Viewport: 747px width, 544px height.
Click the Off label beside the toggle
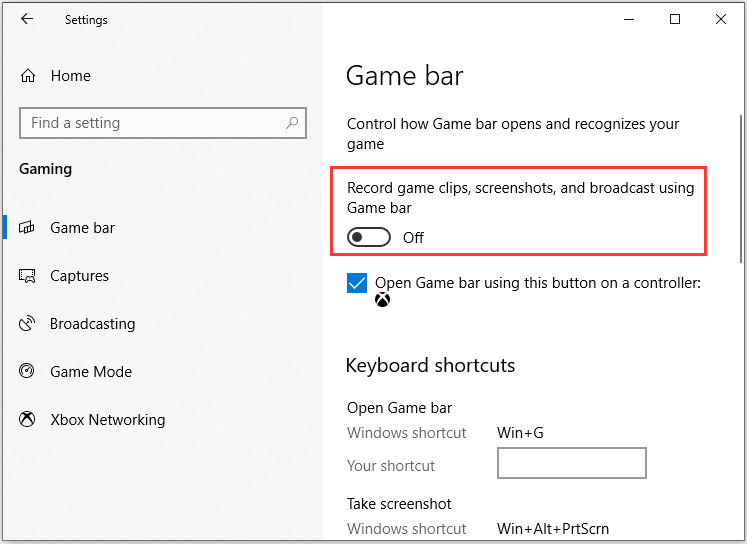point(413,238)
